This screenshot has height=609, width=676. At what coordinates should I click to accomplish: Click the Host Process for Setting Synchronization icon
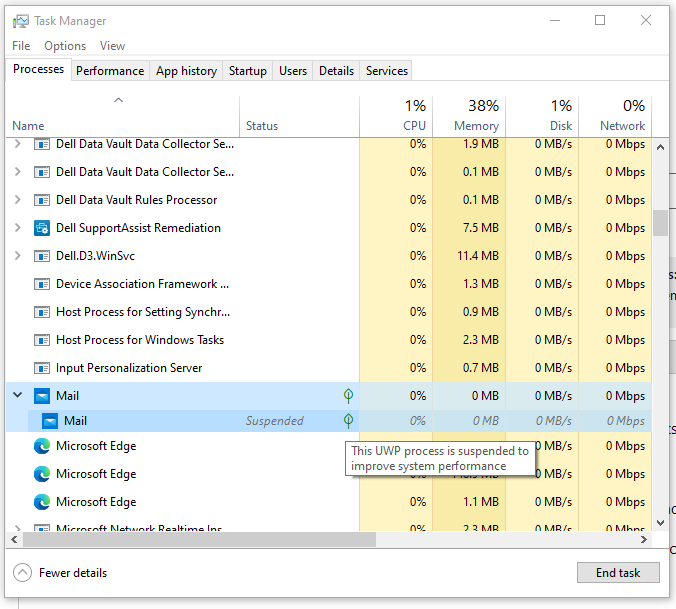click(x=42, y=312)
